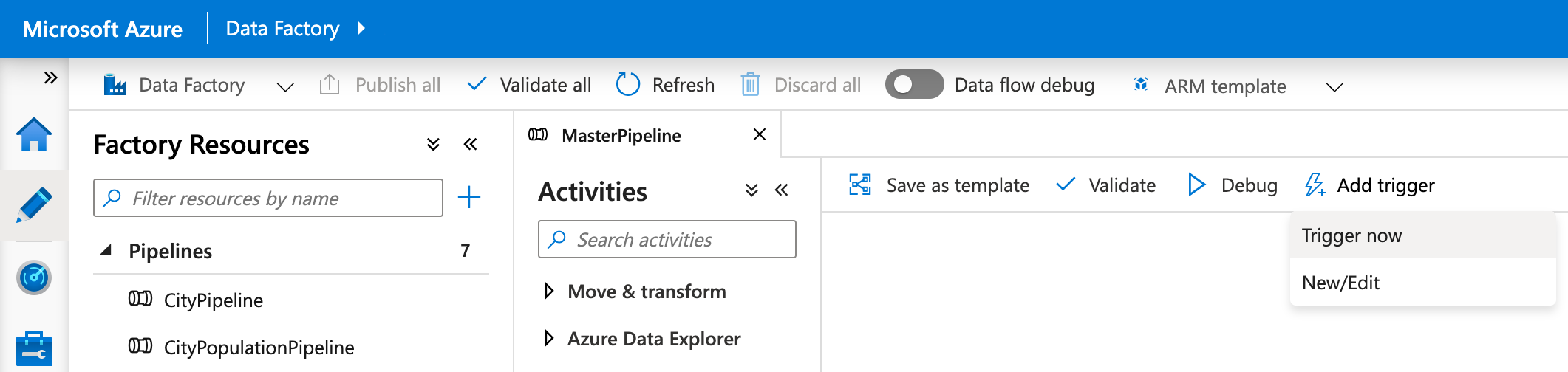Click the Validate all checkmark icon
The width and height of the screenshot is (1568, 372).
click(x=477, y=83)
